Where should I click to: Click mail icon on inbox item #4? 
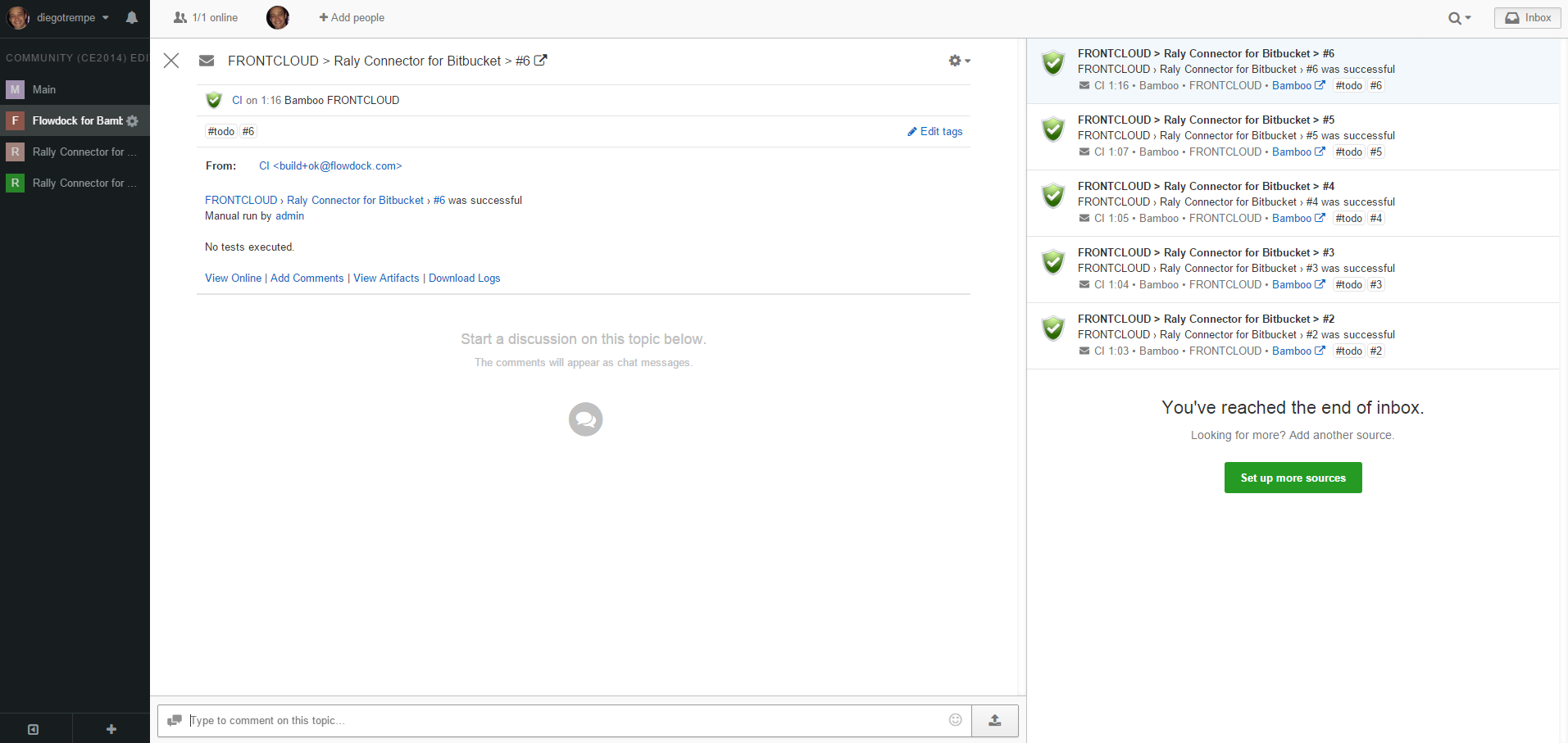pos(1084,218)
